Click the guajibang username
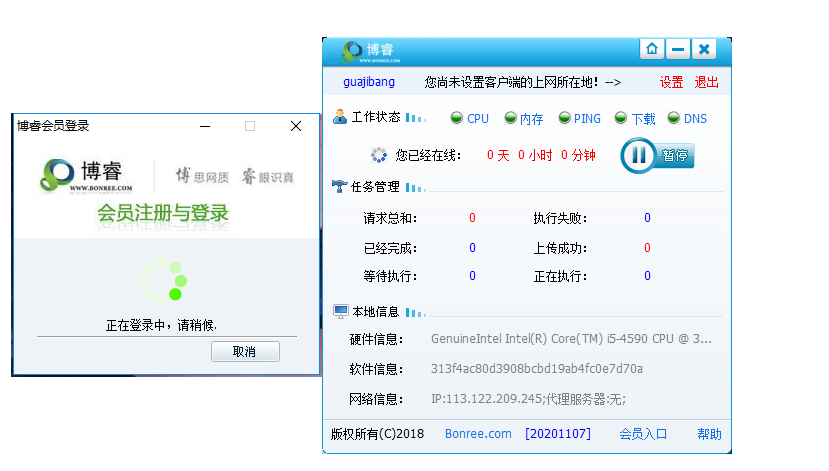This screenshot has height=471, width=829. [369, 82]
